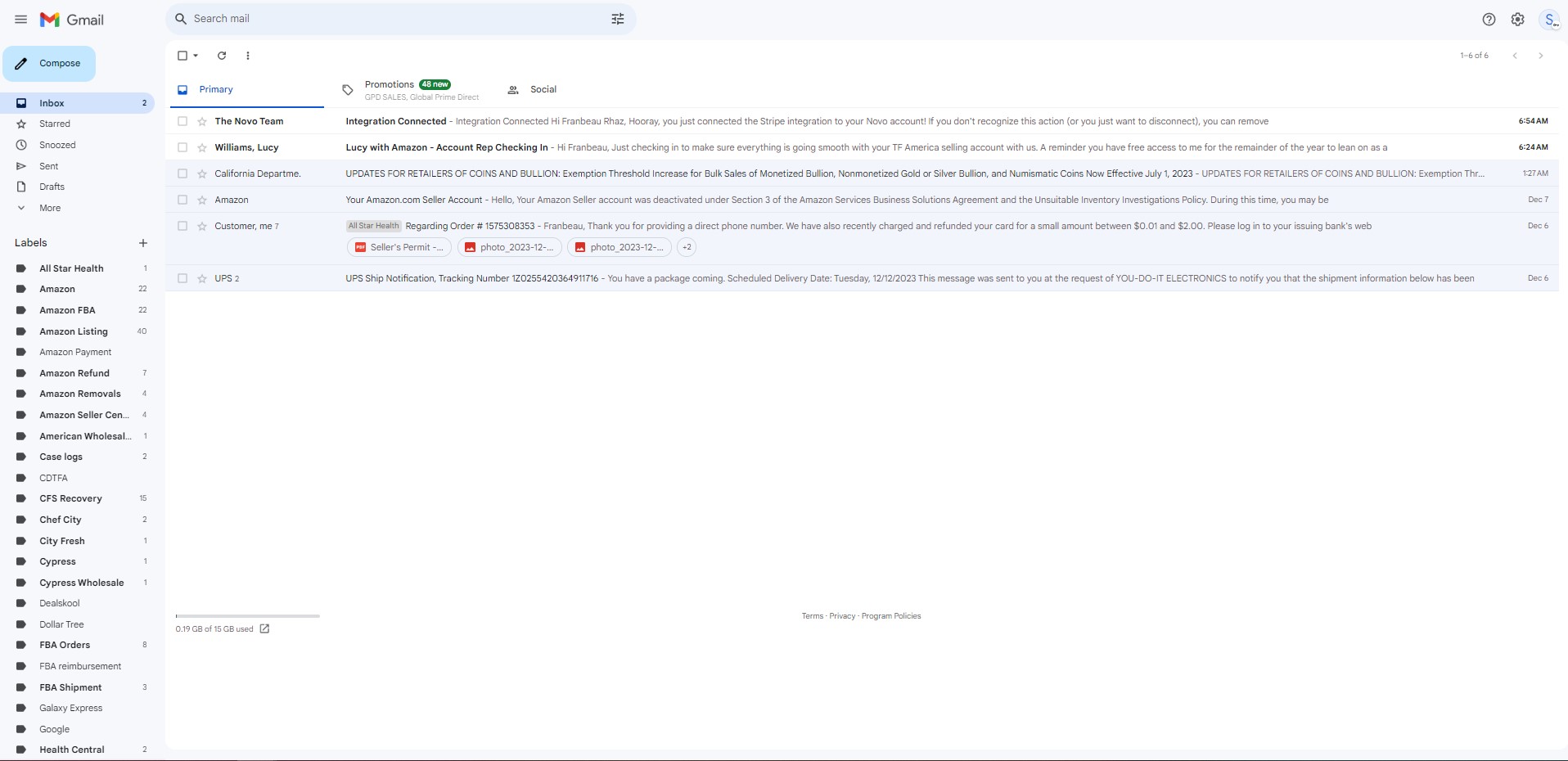1568x761 pixels.
Task: Star The Novo Team email
Action: [202, 121]
